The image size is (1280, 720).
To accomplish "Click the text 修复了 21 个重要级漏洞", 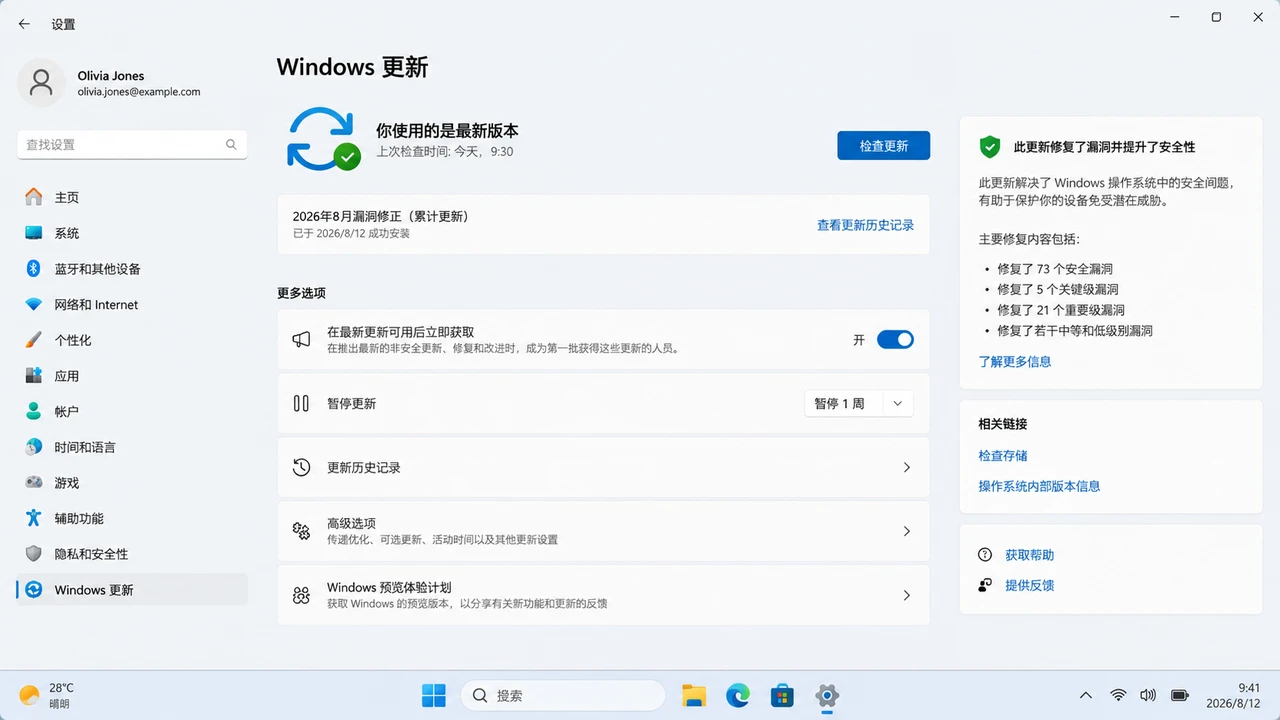I will pyautogui.click(x=1061, y=310).
